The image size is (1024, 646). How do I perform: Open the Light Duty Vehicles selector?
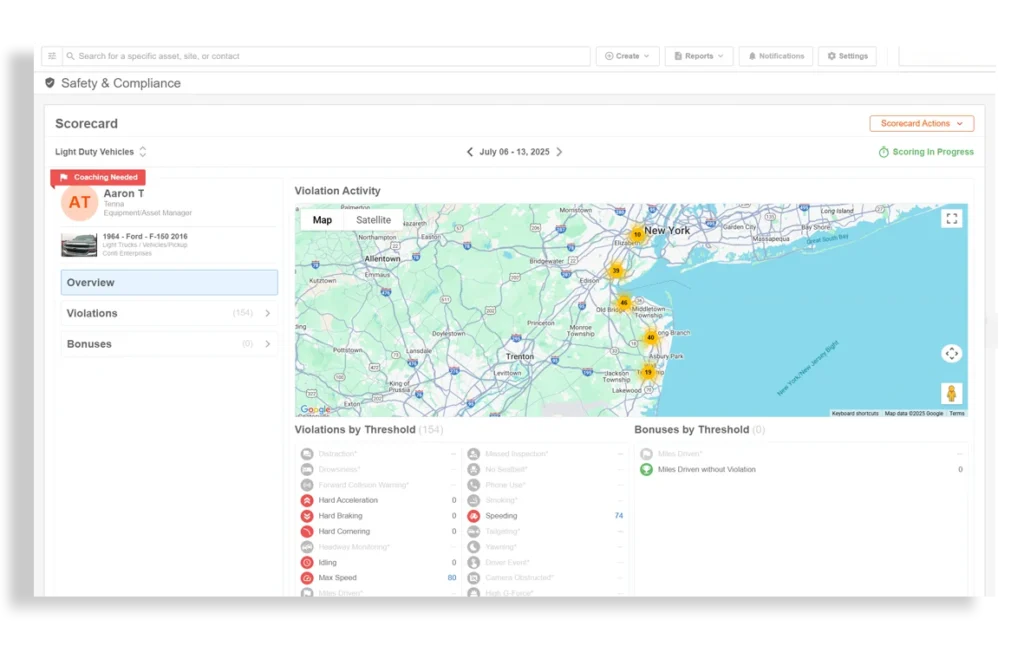click(101, 152)
